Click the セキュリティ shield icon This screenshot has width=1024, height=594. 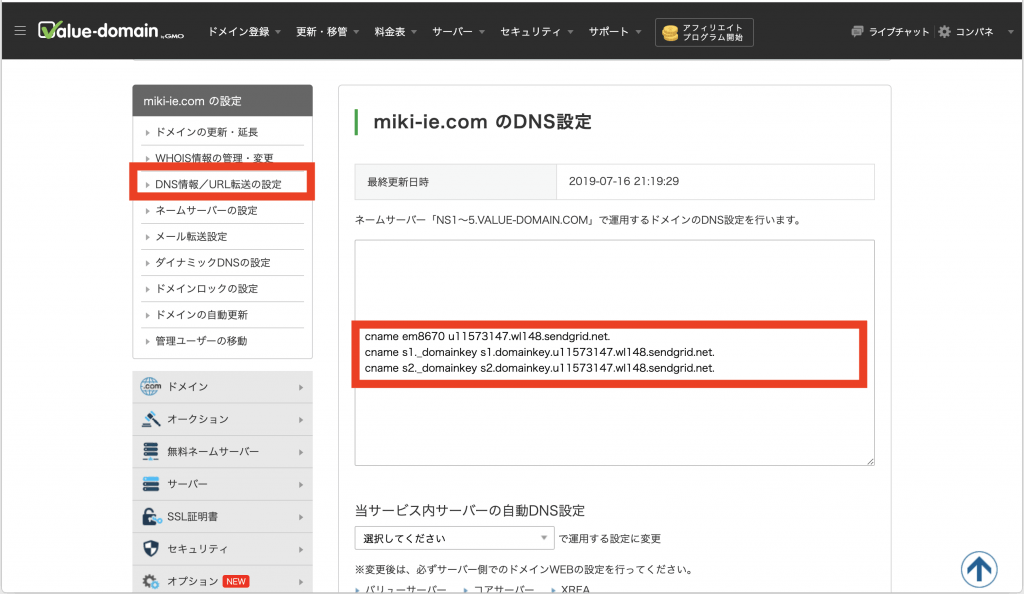click(151, 549)
